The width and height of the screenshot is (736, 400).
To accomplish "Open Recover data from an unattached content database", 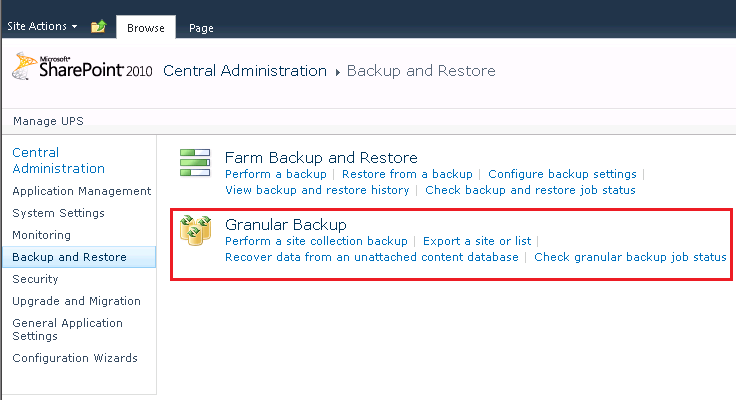I will coord(372,257).
